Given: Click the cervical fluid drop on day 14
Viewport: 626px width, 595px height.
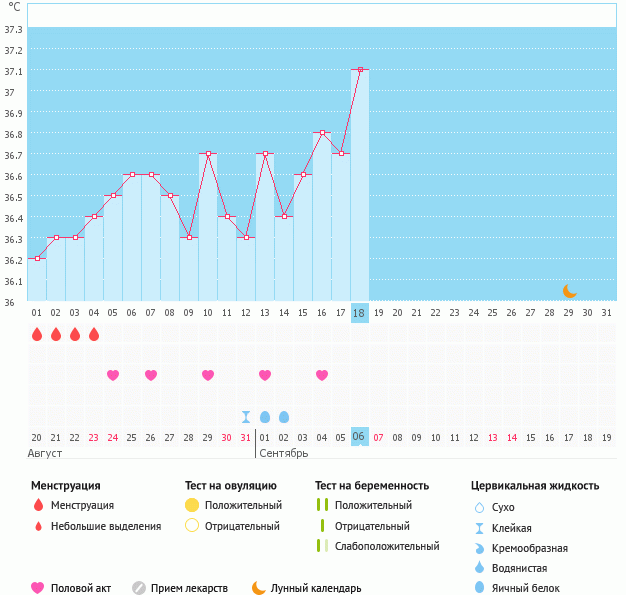Looking at the screenshot, I should [x=284, y=417].
